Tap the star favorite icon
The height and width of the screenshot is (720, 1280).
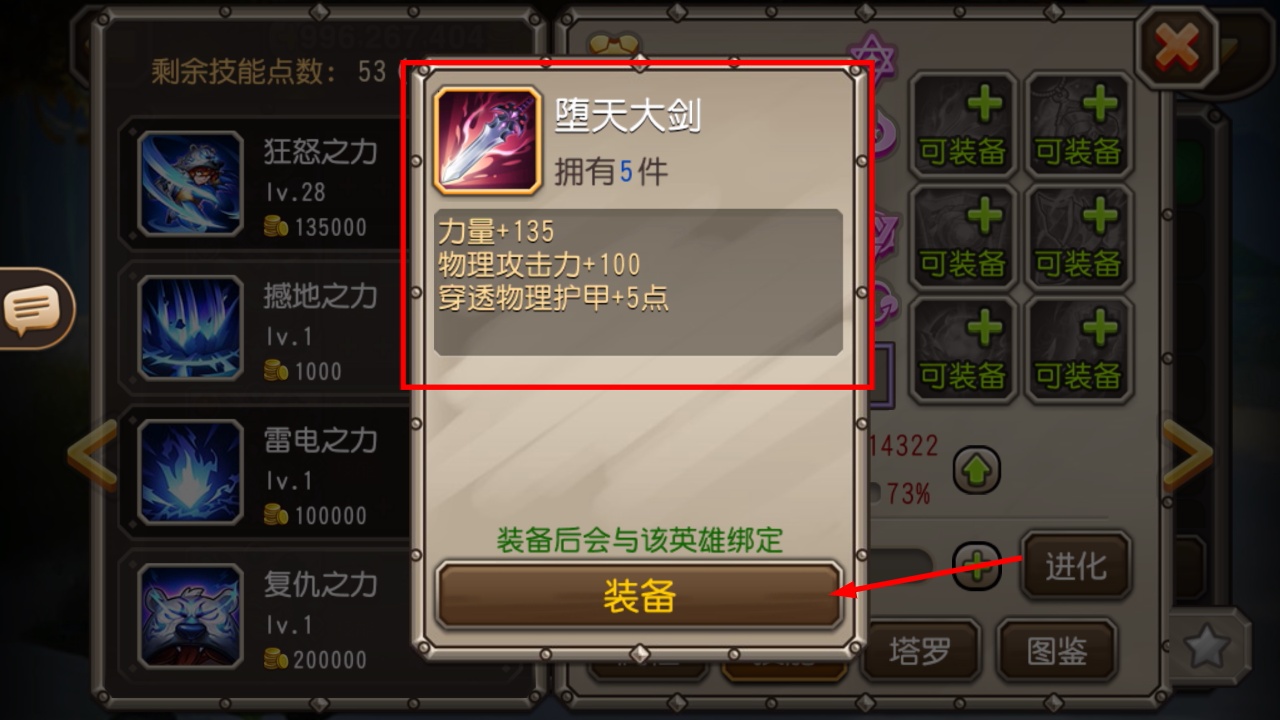pos(1206,648)
